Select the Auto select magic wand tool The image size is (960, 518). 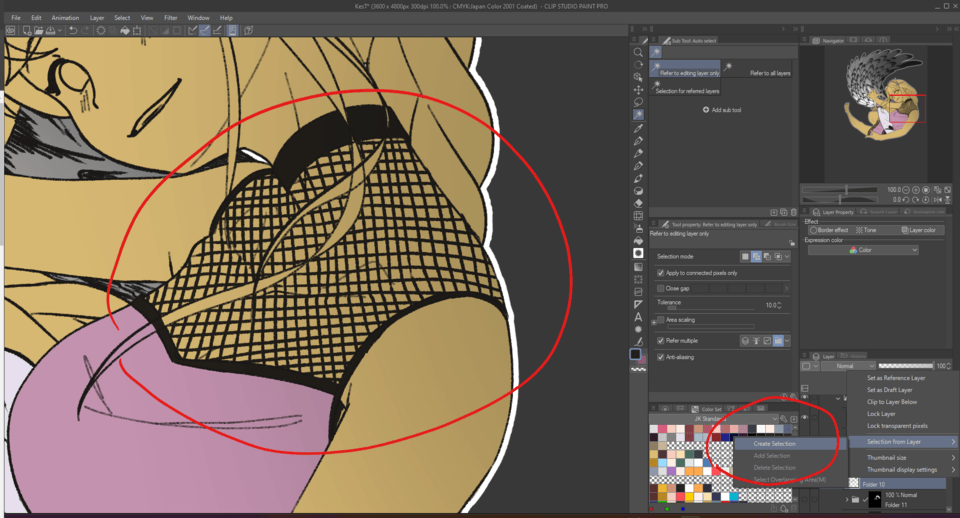638,114
